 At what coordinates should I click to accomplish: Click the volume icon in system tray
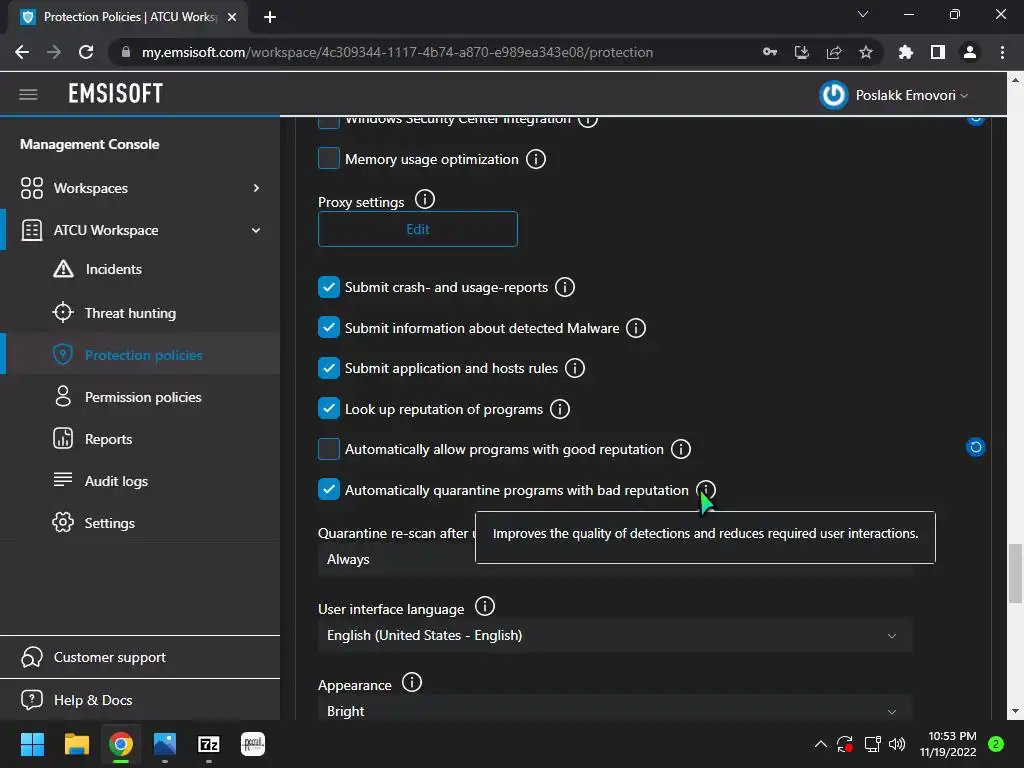897,744
